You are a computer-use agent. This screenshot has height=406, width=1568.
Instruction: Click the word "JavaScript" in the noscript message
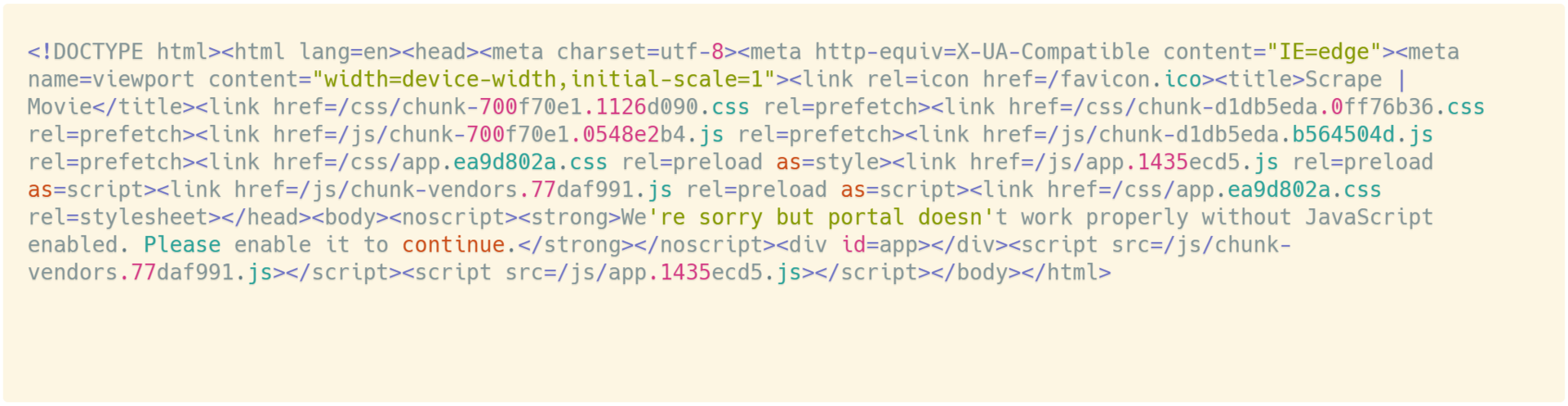(x=1369, y=218)
